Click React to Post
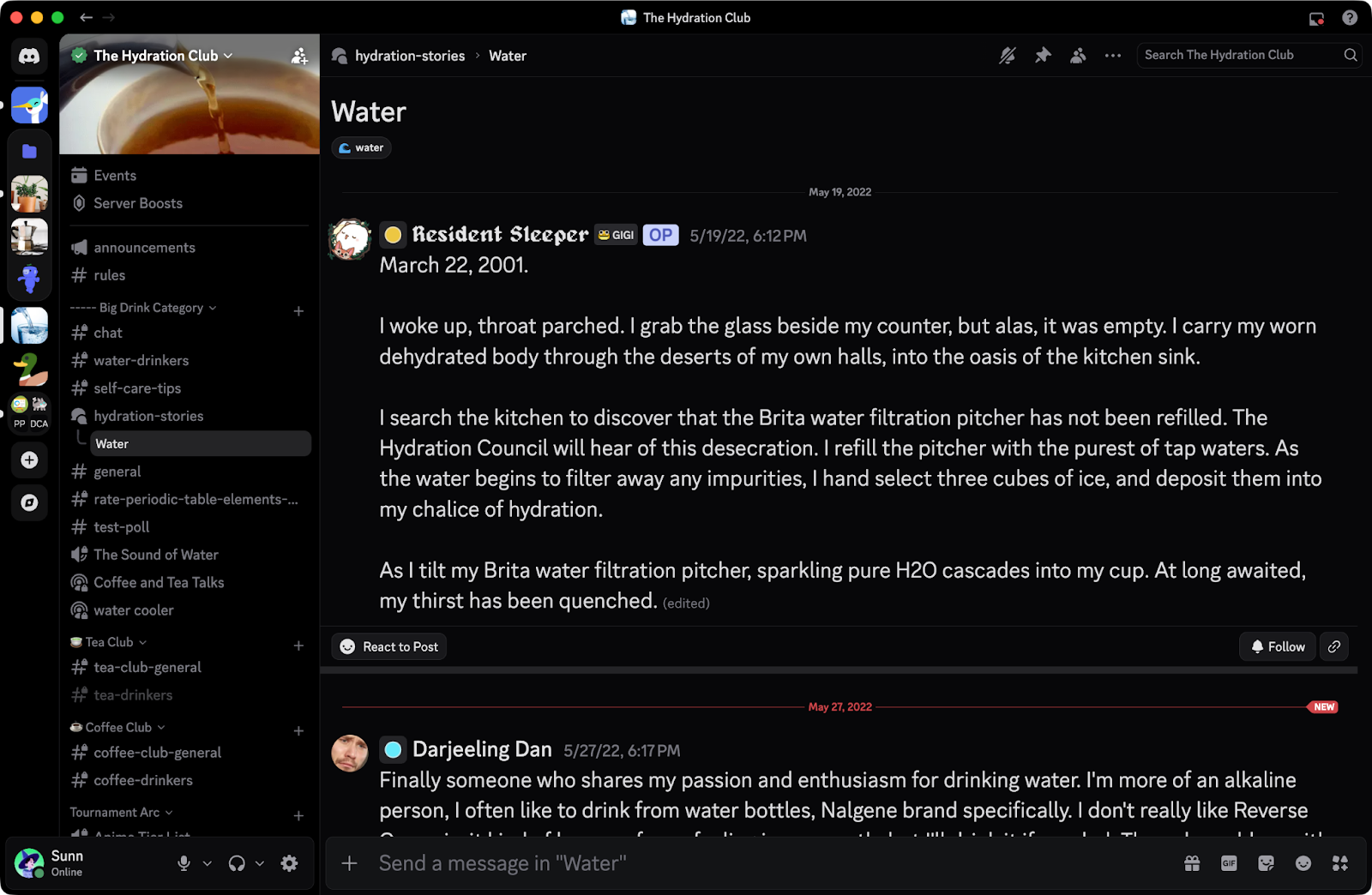The image size is (1372, 895). (388, 646)
